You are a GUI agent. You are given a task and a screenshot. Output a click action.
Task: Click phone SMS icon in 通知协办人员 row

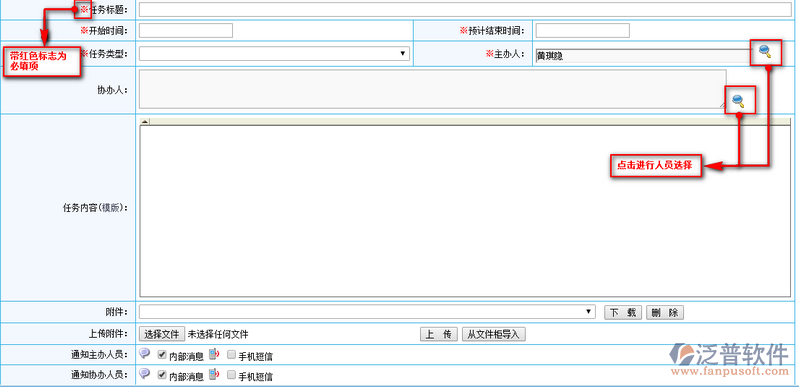pyautogui.click(x=214, y=374)
